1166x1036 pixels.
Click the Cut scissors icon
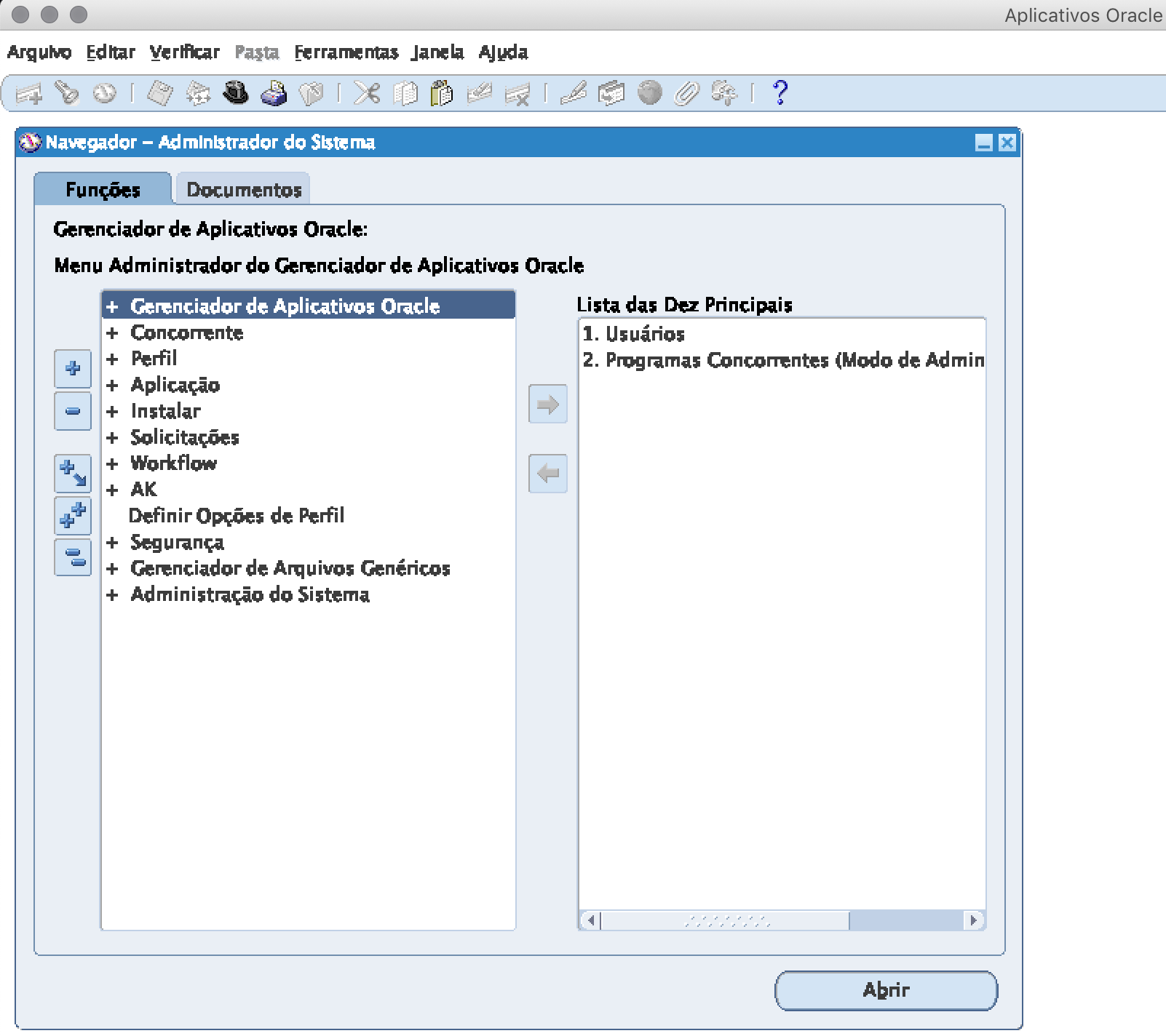pyautogui.click(x=367, y=93)
